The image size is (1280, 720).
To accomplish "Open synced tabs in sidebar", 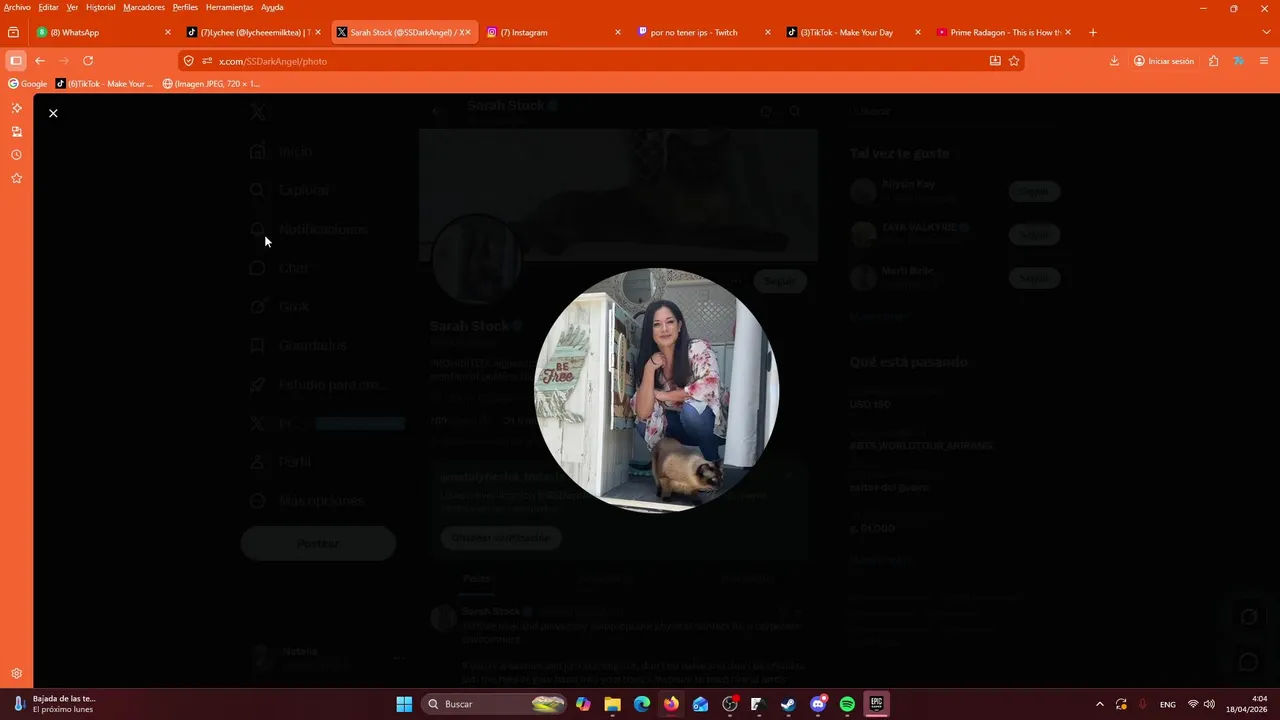I will [16, 131].
